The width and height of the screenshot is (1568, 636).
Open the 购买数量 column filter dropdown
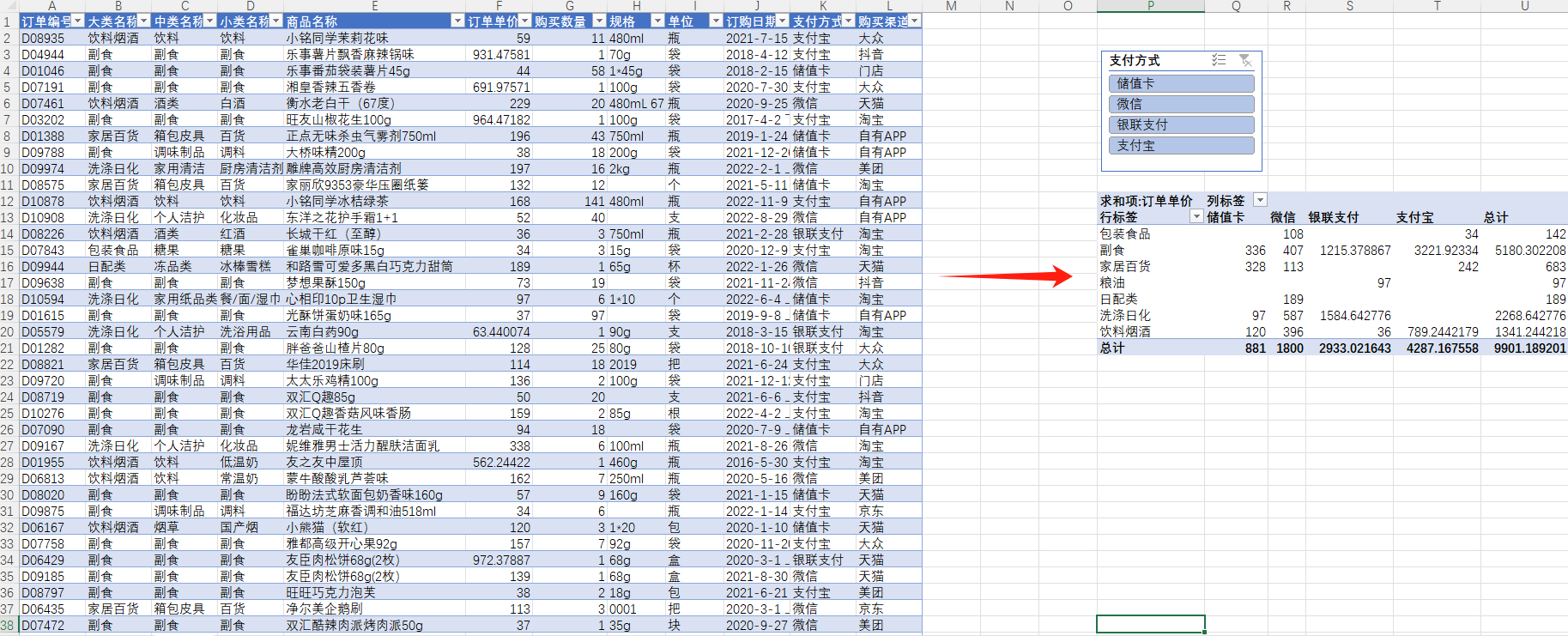[x=599, y=21]
